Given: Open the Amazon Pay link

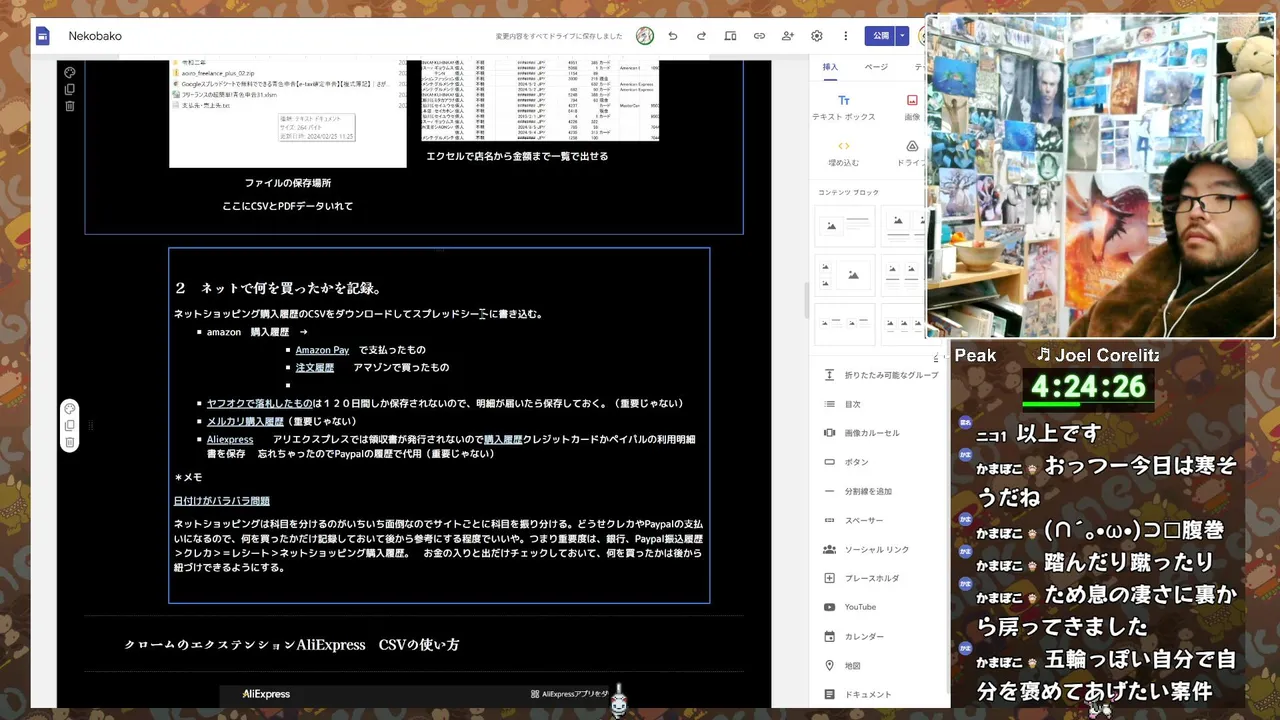Looking at the screenshot, I should pyautogui.click(x=322, y=350).
